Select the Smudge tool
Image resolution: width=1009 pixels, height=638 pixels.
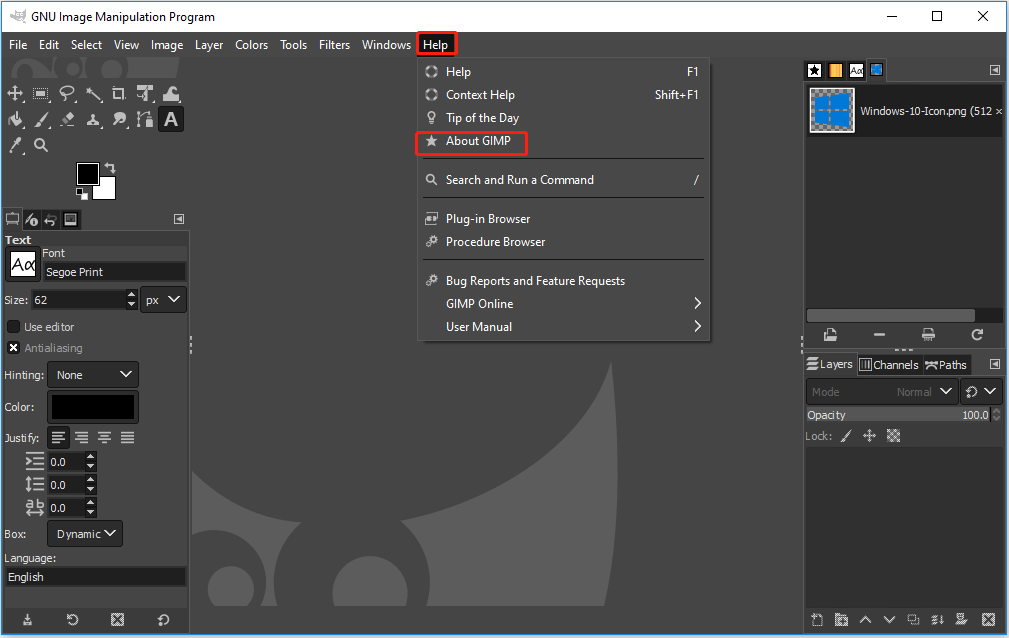click(x=119, y=120)
